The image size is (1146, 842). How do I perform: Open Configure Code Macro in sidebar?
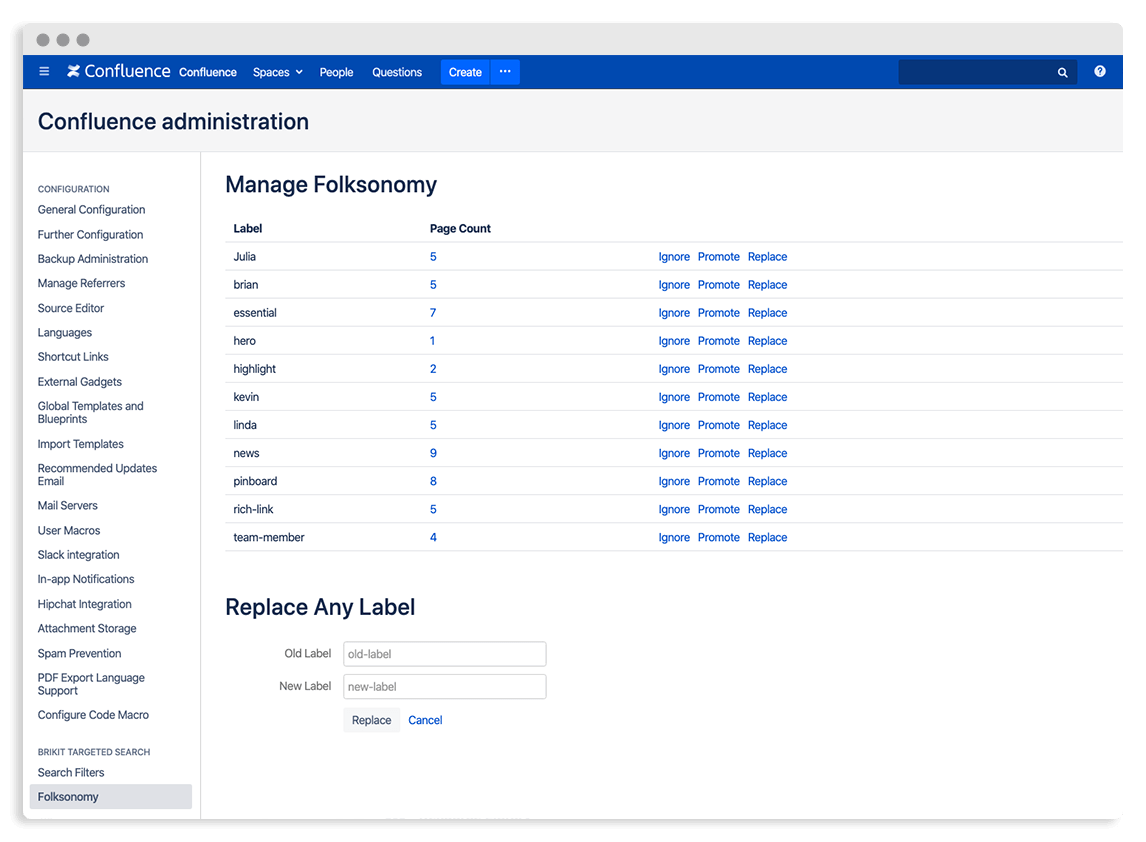94,716
